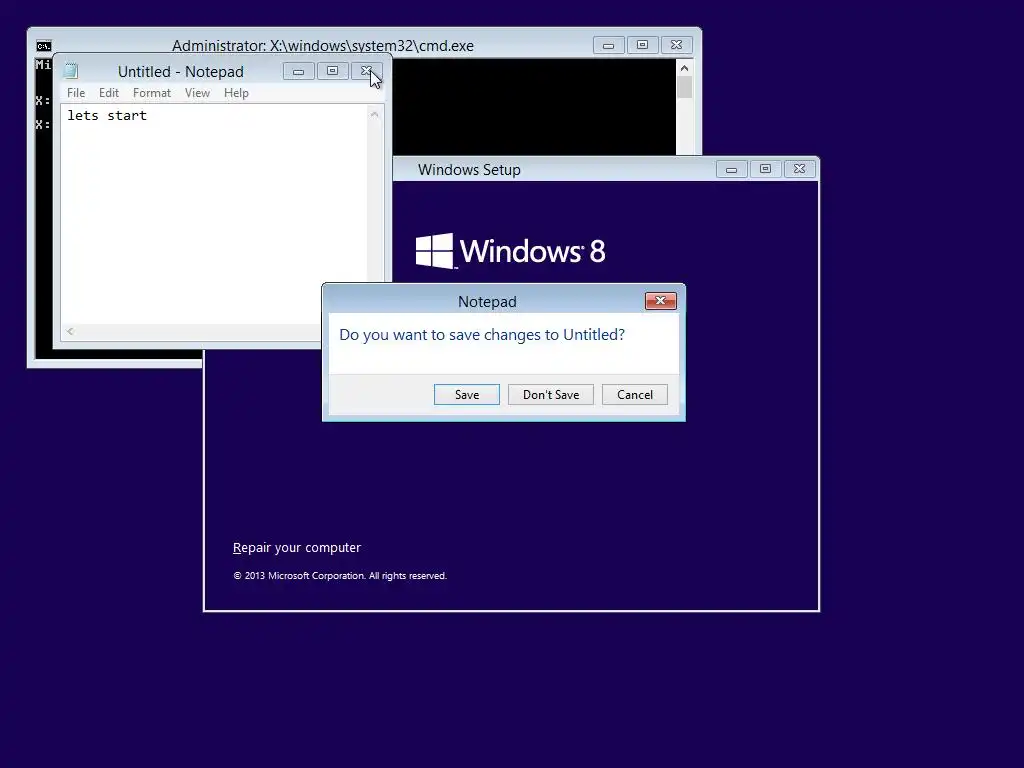Click Save in the Notepad dialog
Image resolution: width=1024 pixels, height=768 pixels.
pos(466,394)
